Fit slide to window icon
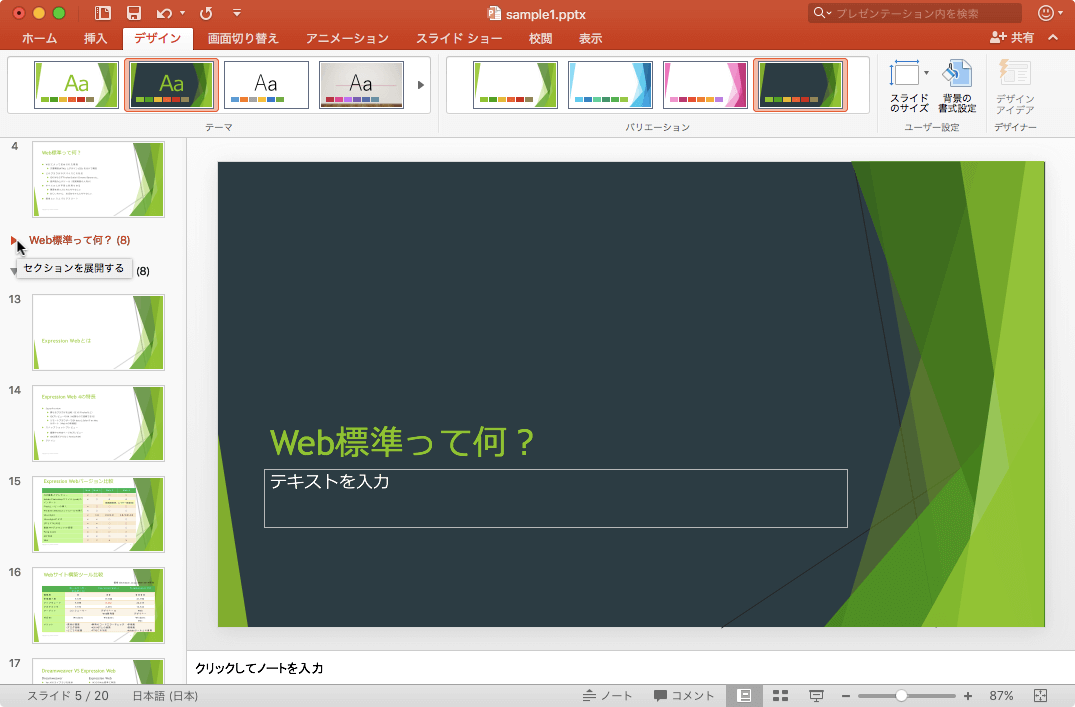 [x=1040, y=695]
